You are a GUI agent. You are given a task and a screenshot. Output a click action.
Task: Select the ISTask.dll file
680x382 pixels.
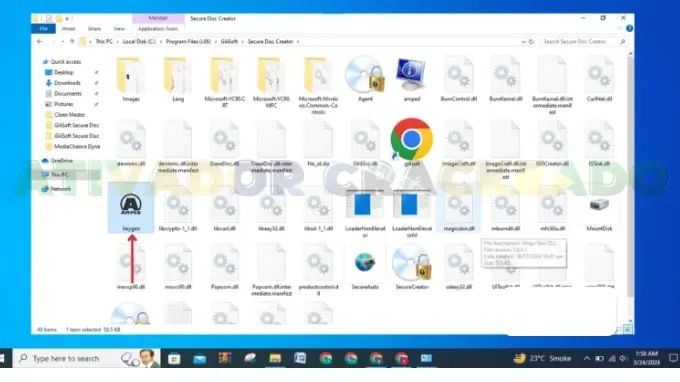click(x=599, y=144)
